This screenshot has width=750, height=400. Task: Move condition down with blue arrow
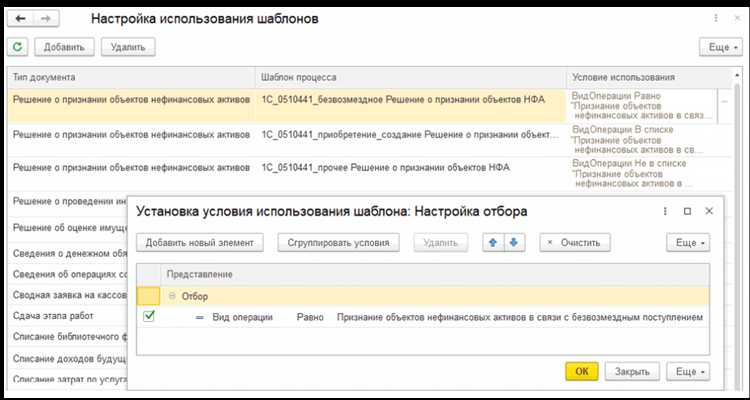(514, 243)
